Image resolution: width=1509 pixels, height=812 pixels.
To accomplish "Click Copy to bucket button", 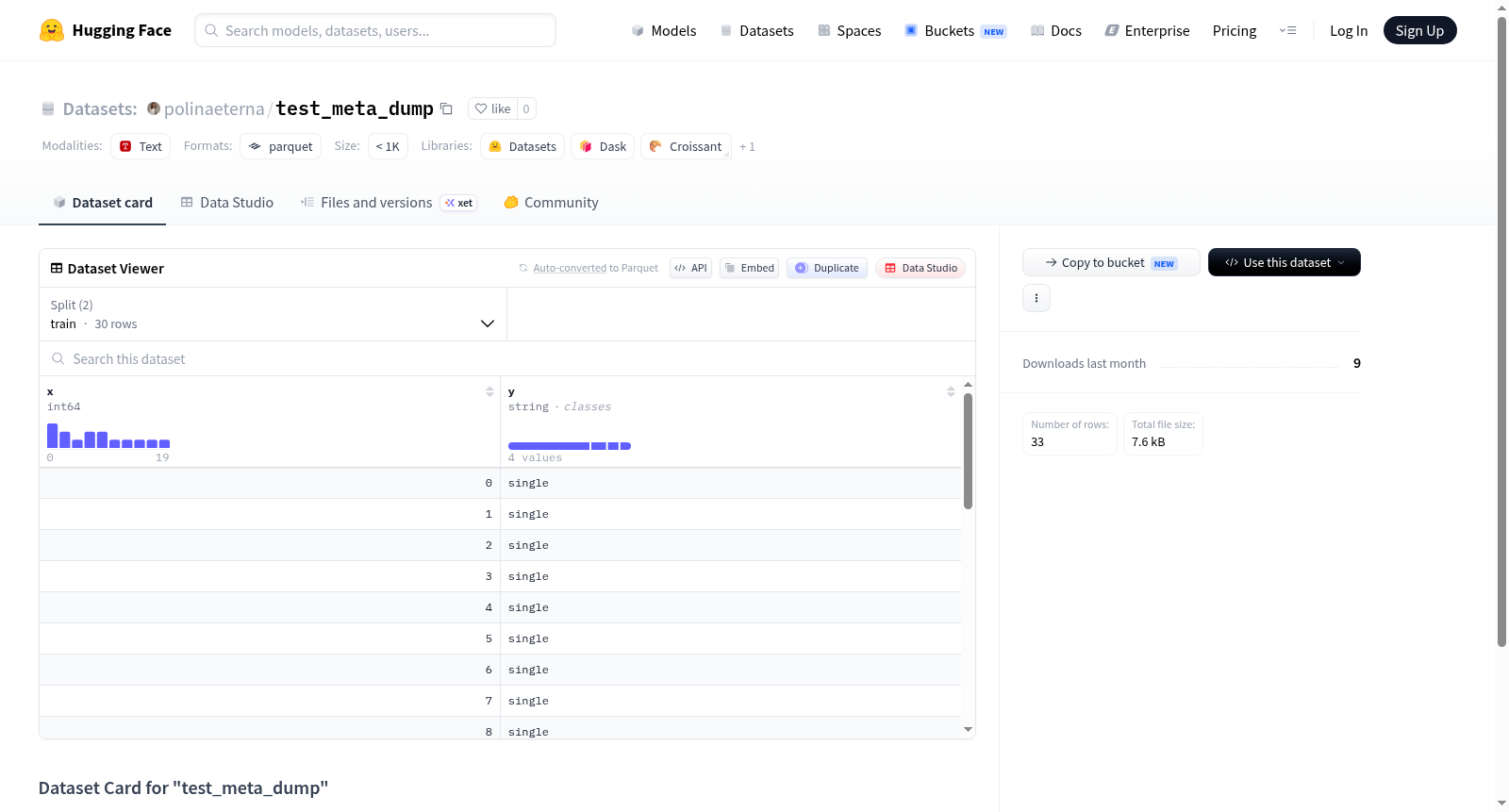I will pos(1111,262).
